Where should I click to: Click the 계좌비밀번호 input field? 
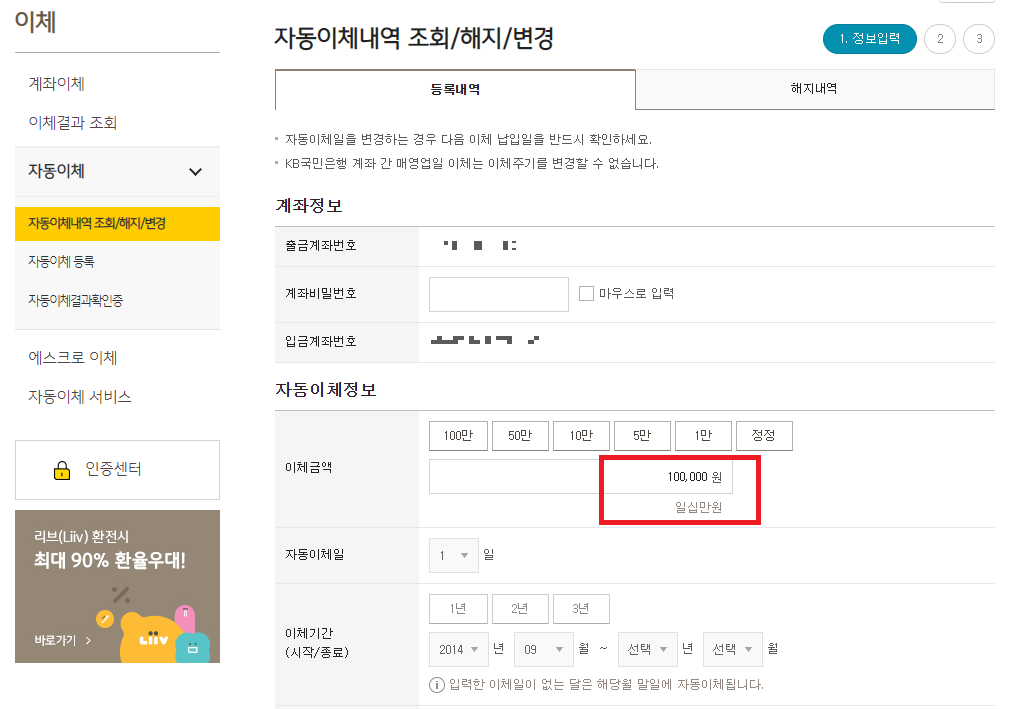click(x=498, y=294)
